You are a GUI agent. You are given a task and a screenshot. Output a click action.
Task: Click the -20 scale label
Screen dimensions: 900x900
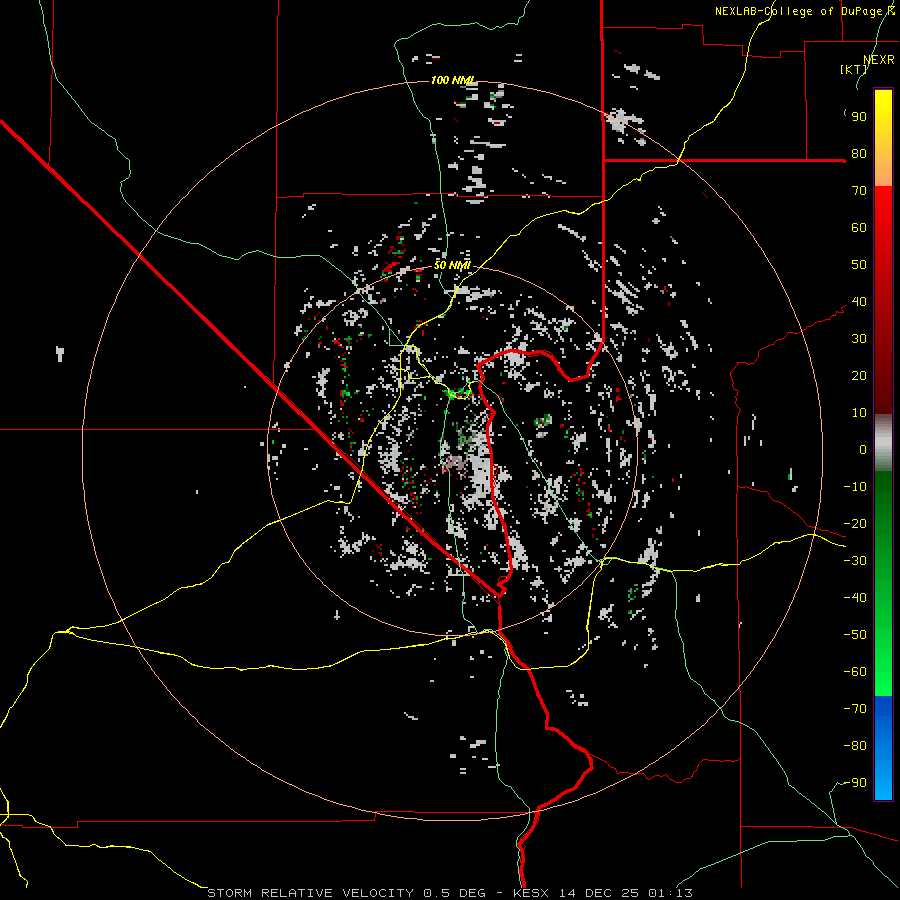tap(855, 524)
